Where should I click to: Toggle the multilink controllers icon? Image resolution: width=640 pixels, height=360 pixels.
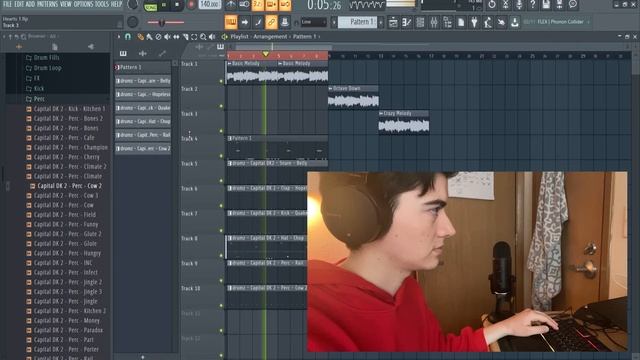tap(271, 22)
